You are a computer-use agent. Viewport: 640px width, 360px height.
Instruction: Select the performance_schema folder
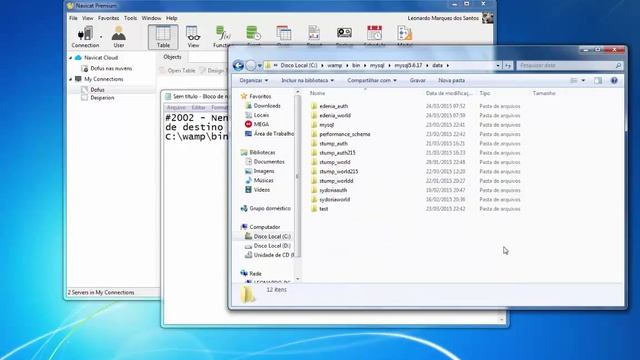344,134
